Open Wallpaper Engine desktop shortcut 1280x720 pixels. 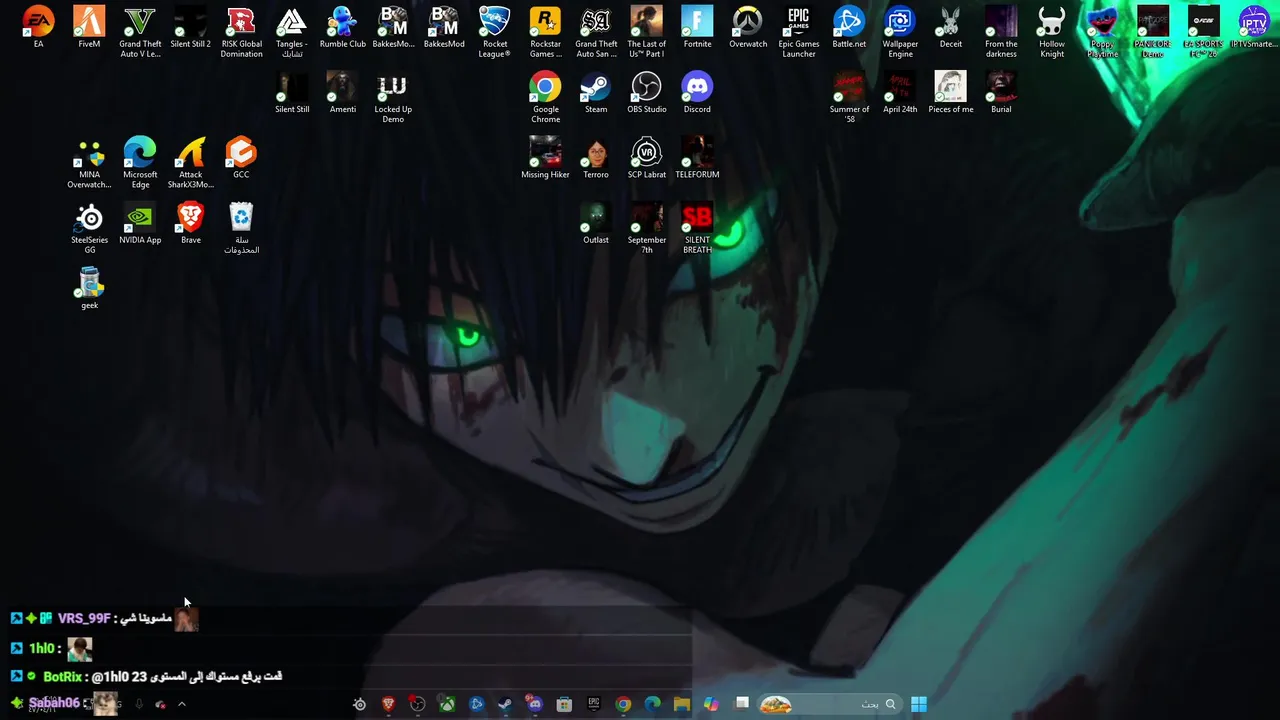click(x=900, y=32)
